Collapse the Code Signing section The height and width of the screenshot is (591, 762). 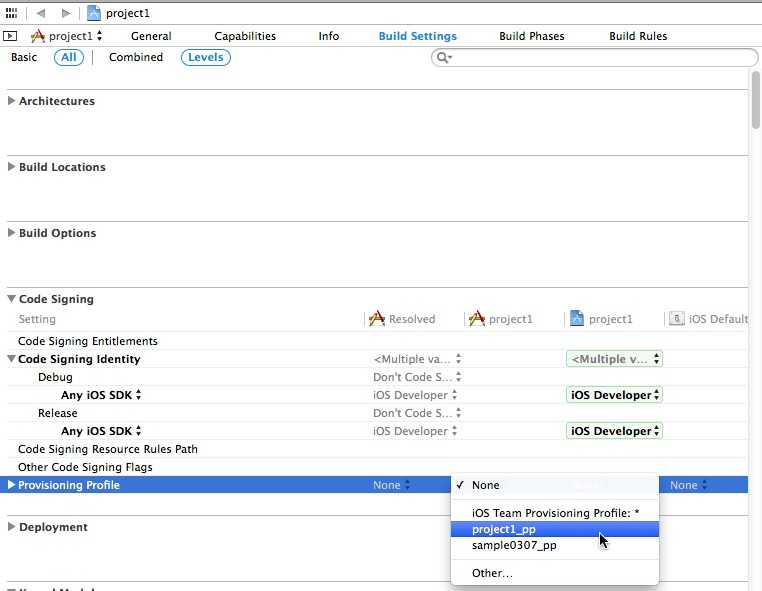click(11, 299)
